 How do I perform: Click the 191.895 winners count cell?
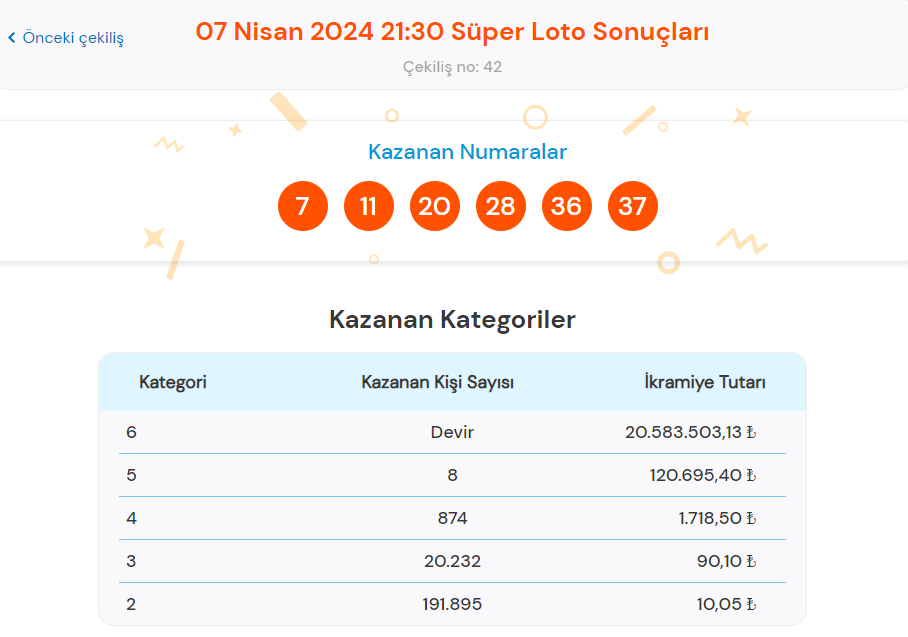tap(452, 604)
